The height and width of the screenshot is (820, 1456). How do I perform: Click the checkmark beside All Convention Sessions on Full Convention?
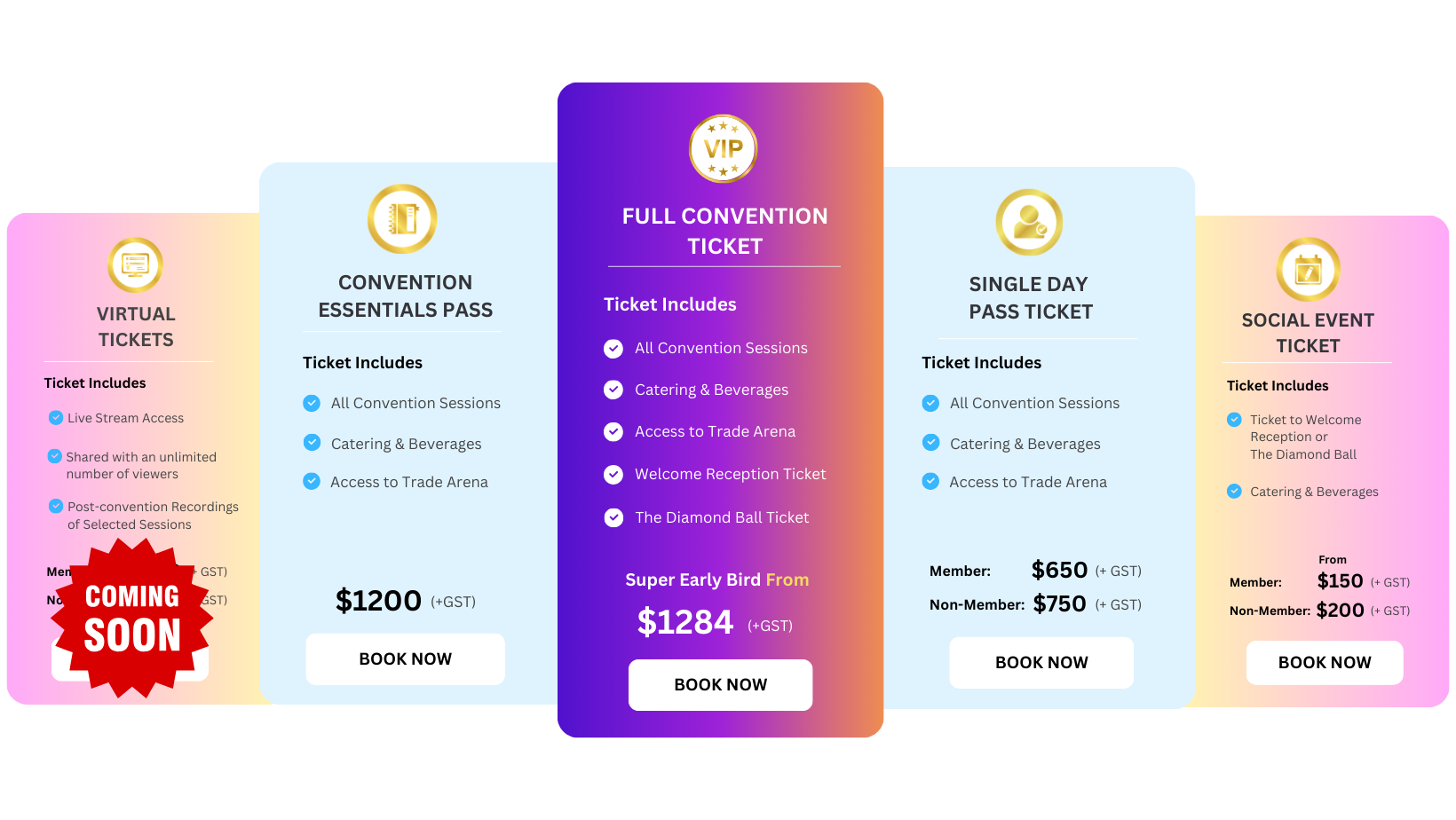coord(613,348)
